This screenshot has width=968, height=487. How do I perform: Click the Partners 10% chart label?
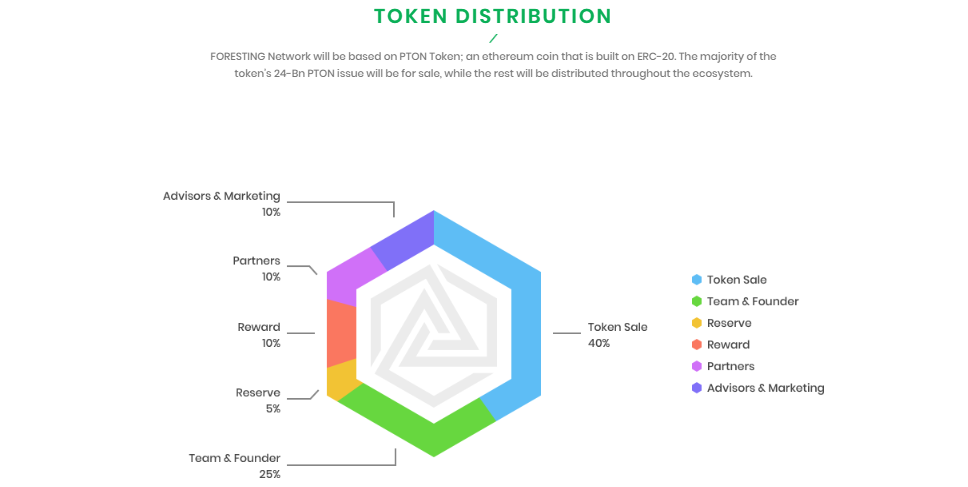[257, 268]
